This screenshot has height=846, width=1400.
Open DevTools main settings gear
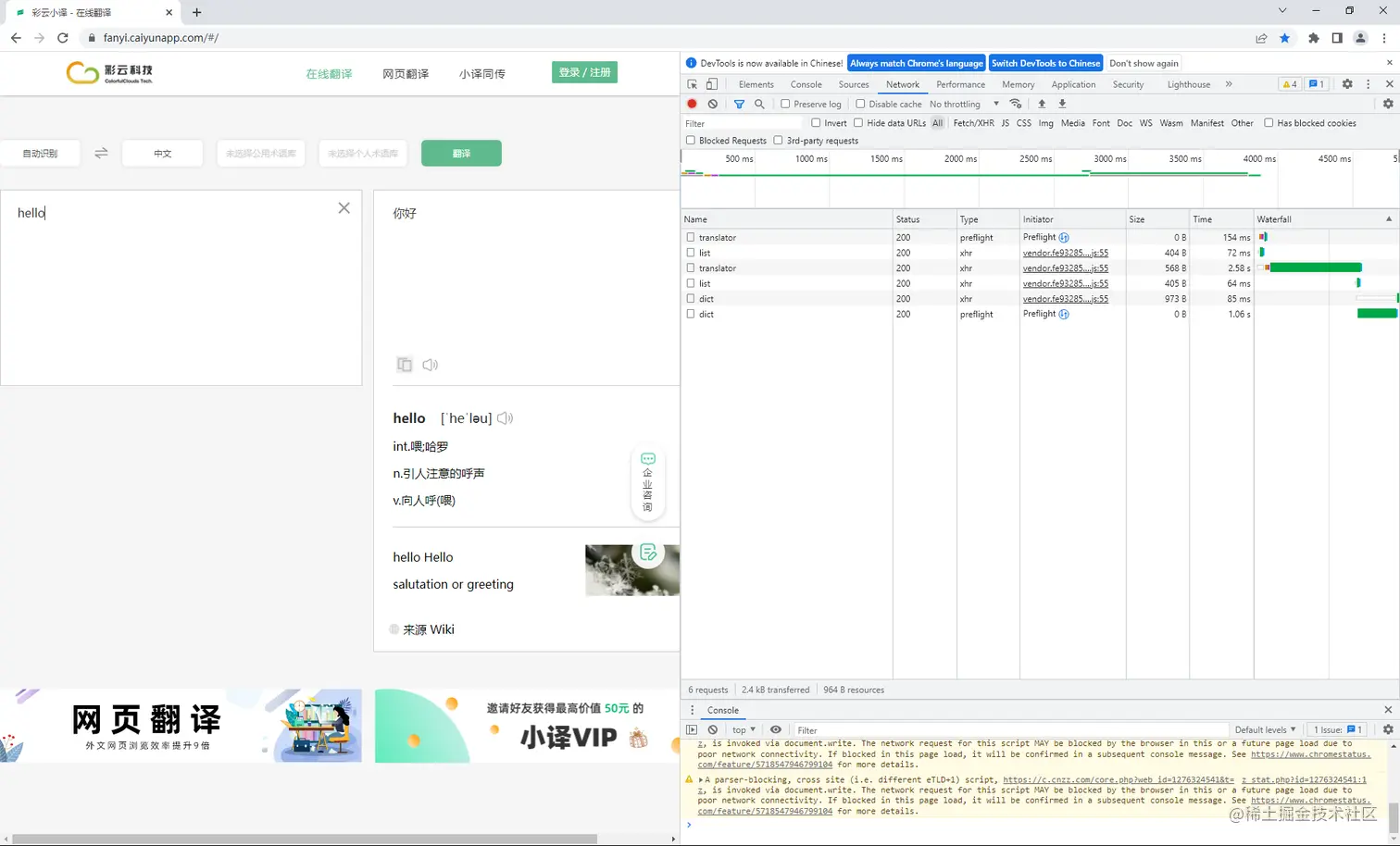[1347, 84]
